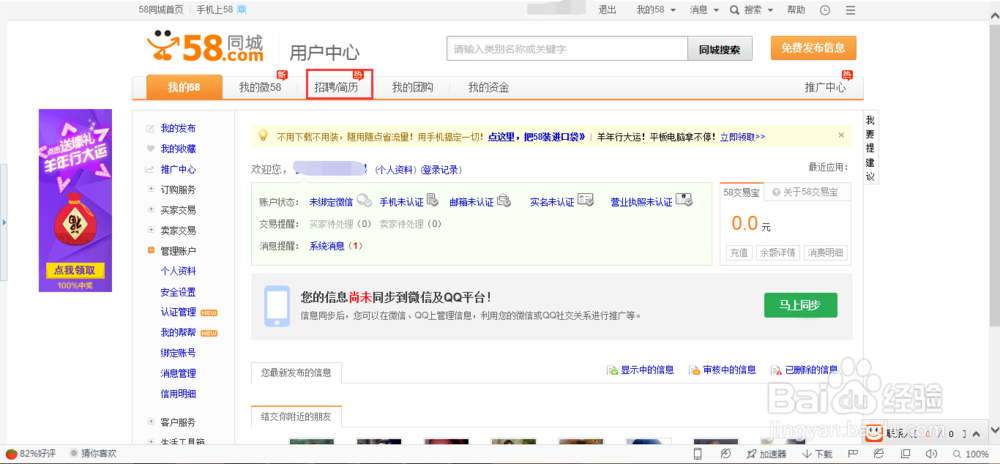Screen dimensions: 1000x464
Task: Click the heart icon beside 我的收藏
Action: 151,149
